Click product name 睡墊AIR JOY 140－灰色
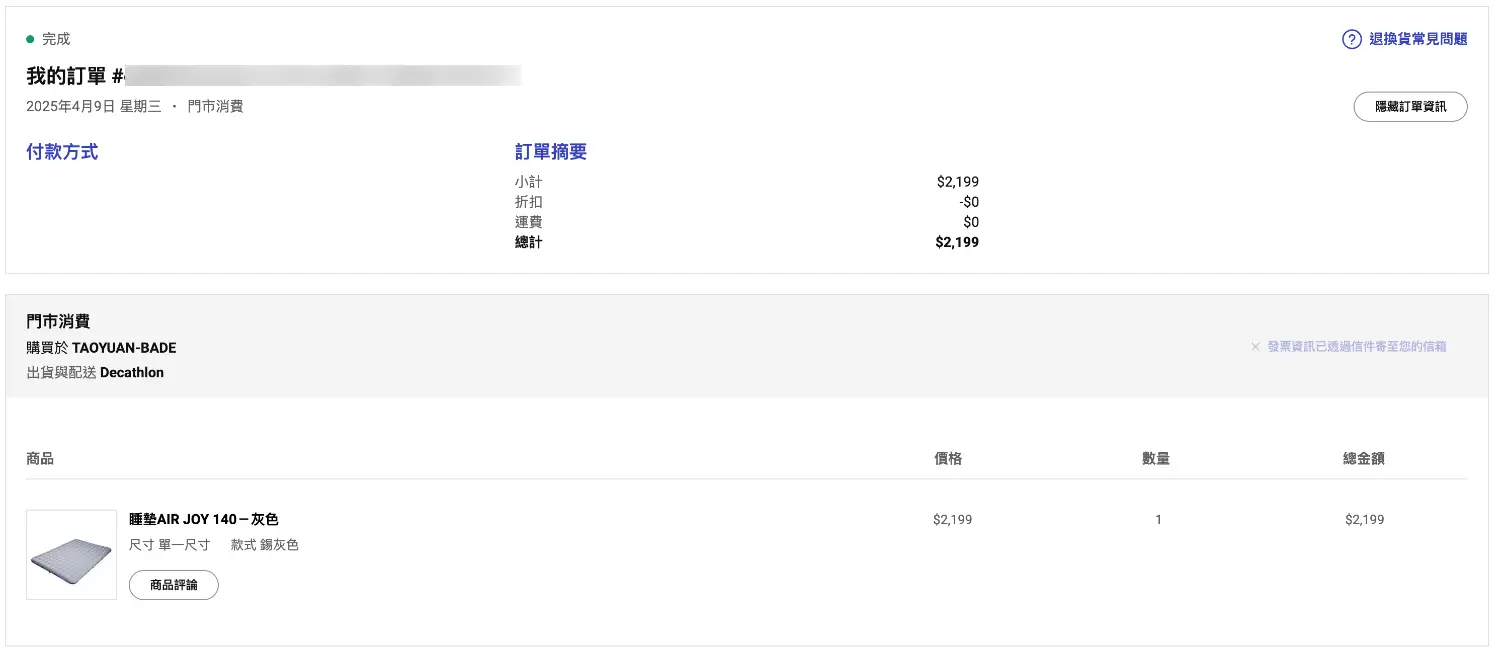The width and height of the screenshot is (1500, 653). (x=204, y=519)
